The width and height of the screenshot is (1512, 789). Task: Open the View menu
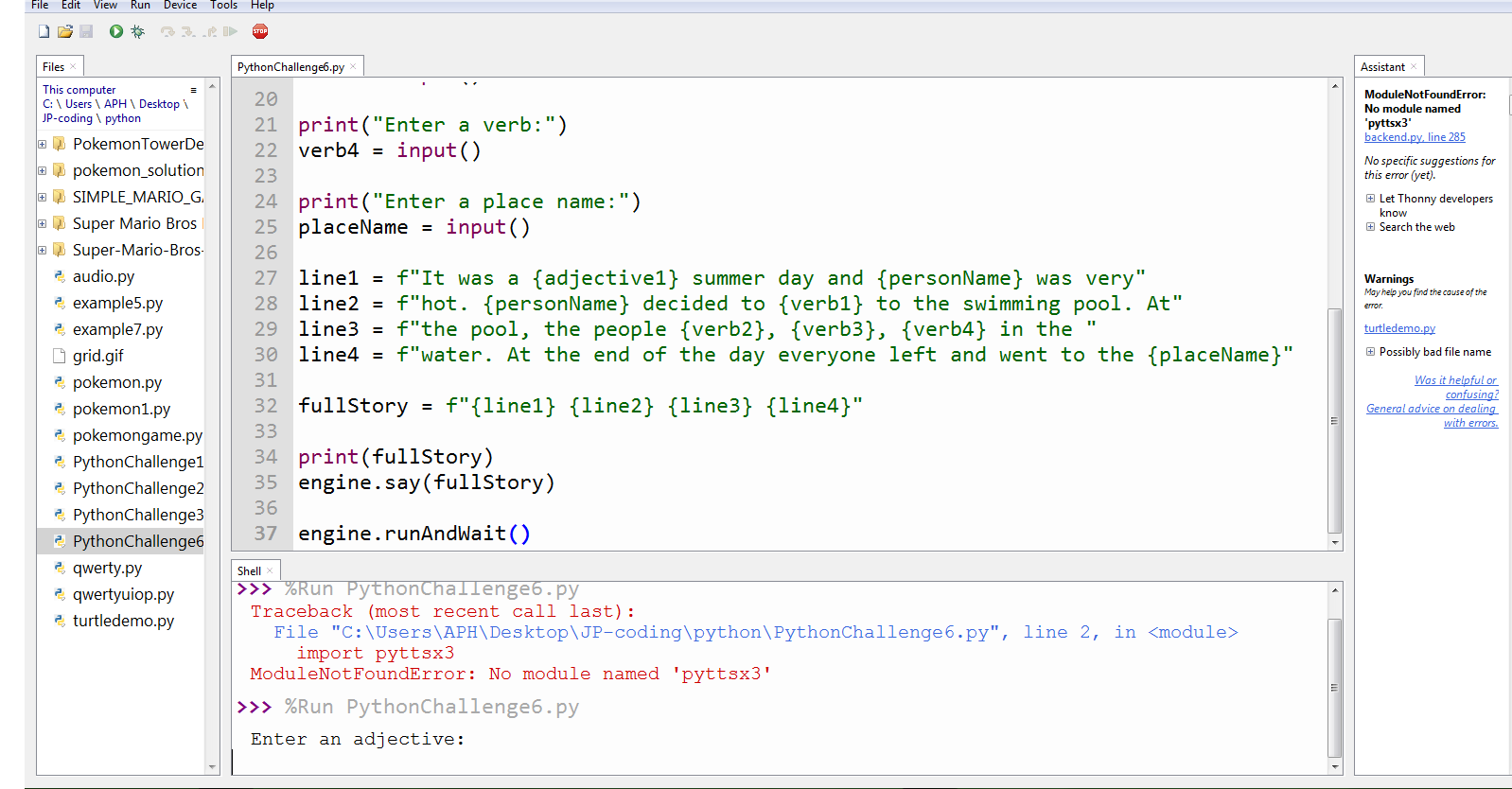pyautogui.click(x=105, y=5)
